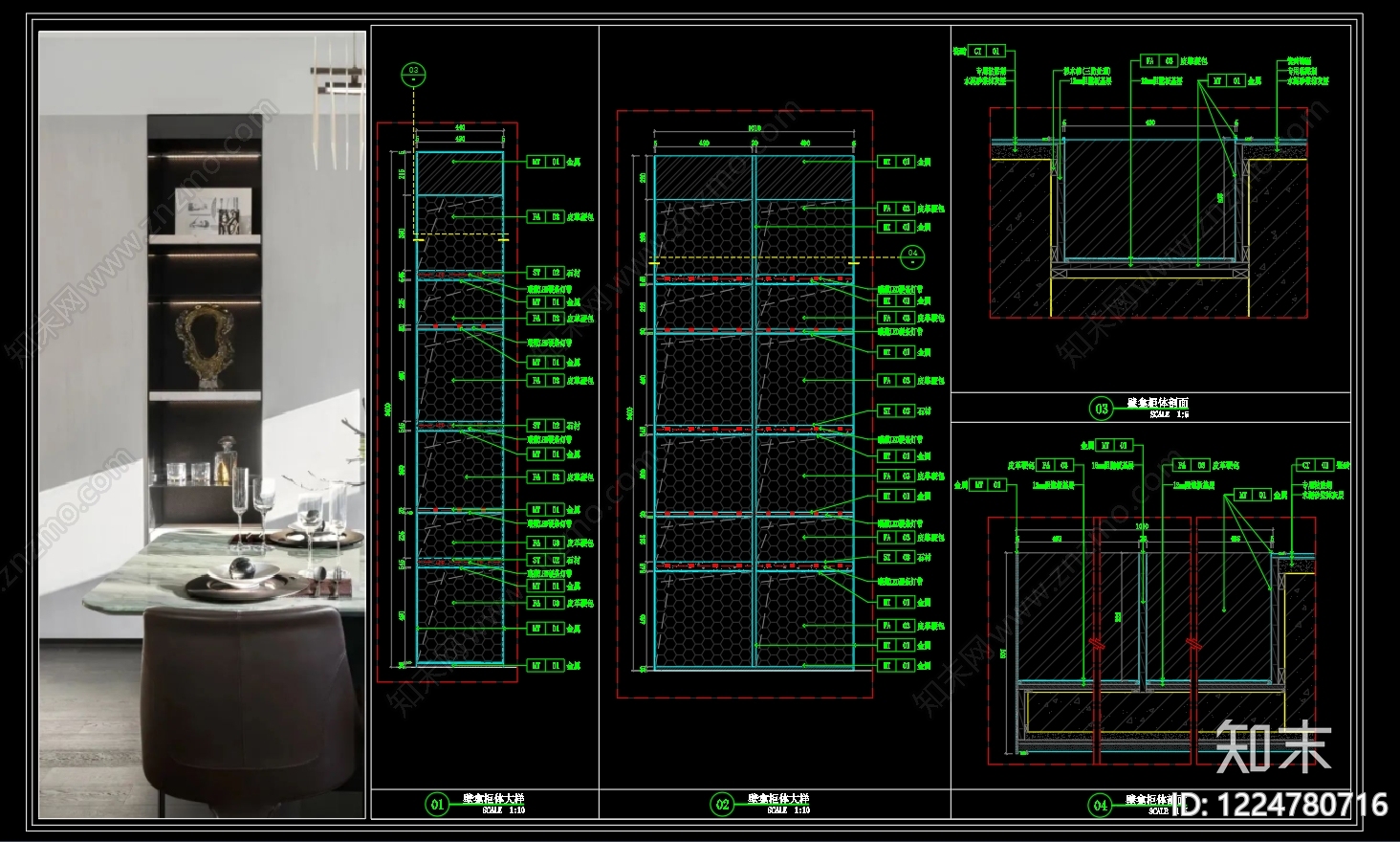Click the gold sculpture in the rendered niche photo
This screenshot has height=842, width=1400.
click(205, 345)
